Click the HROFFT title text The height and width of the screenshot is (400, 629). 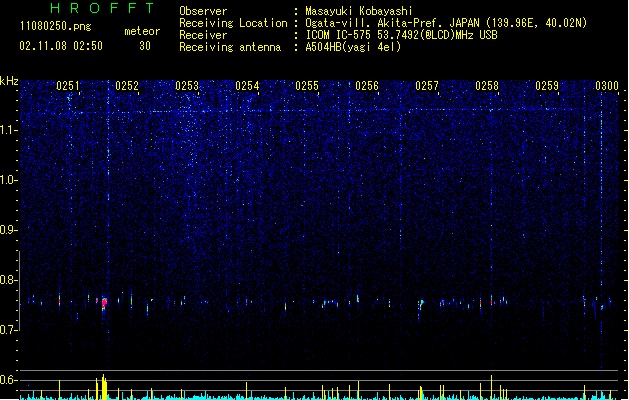(102, 8)
